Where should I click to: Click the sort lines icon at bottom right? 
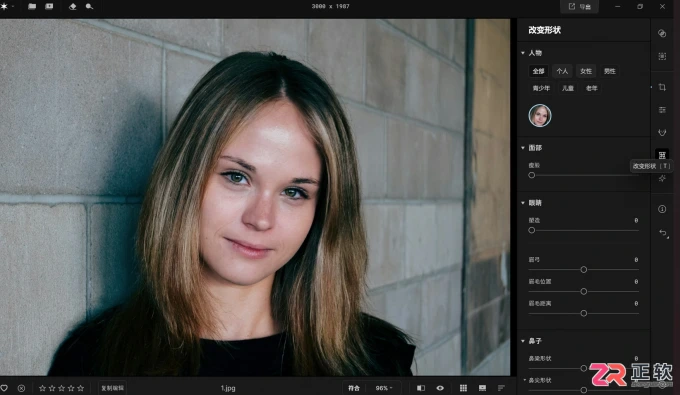click(x=501, y=388)
